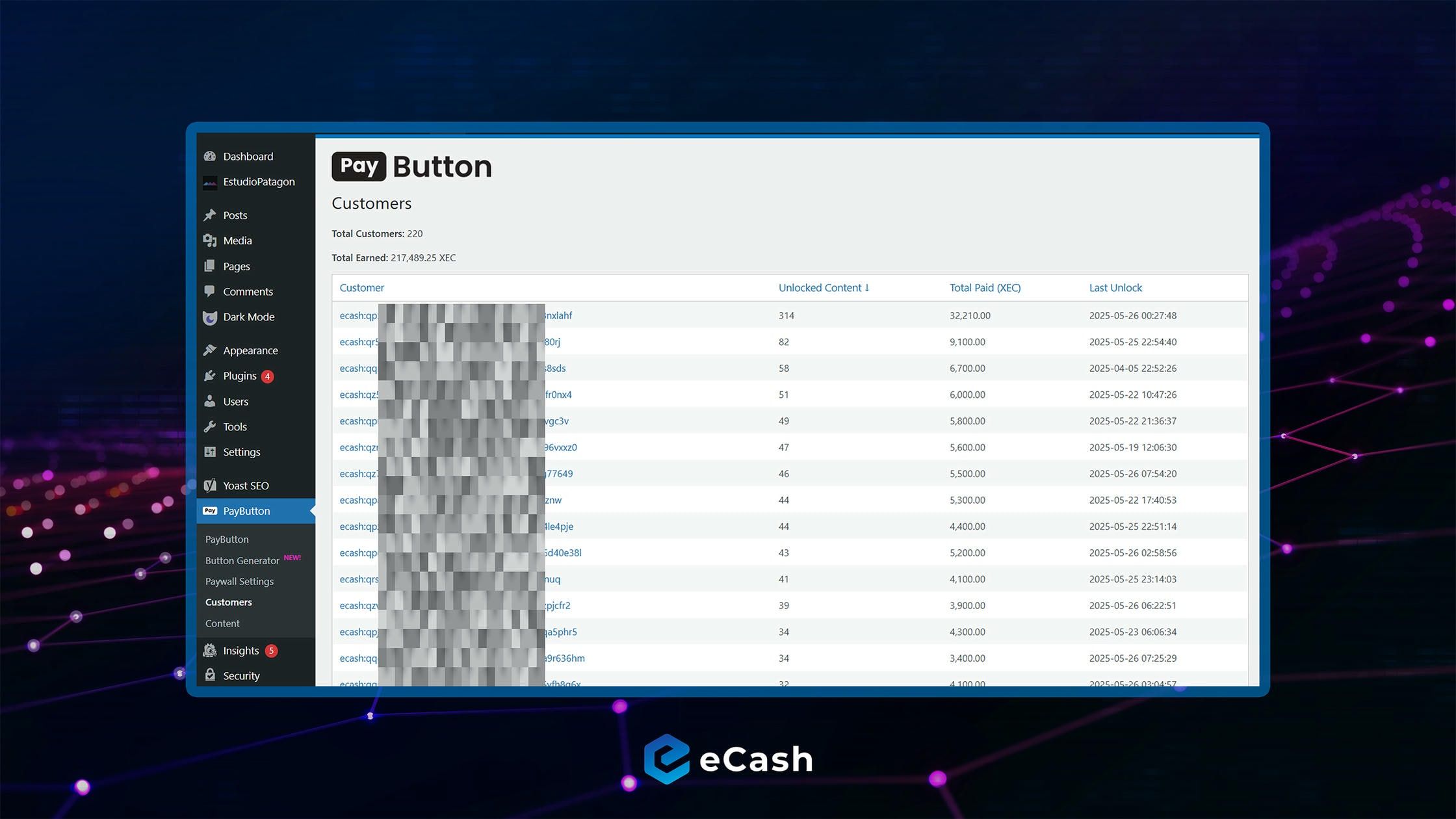1456x819 pixels.
Task: Click the Media library icon
Action: click(209, 240)
